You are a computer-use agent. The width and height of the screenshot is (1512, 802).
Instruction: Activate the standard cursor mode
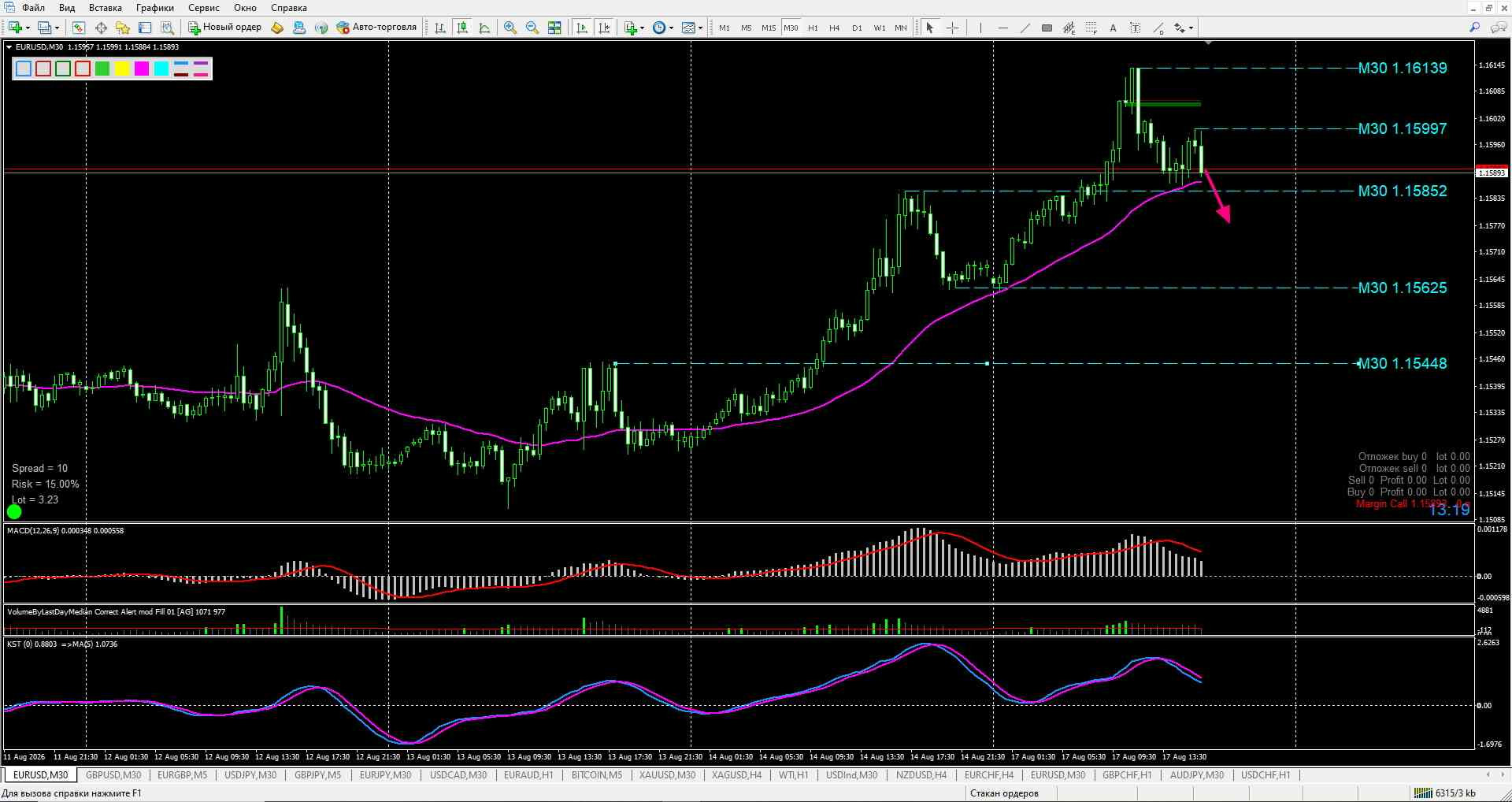(930, 28)
